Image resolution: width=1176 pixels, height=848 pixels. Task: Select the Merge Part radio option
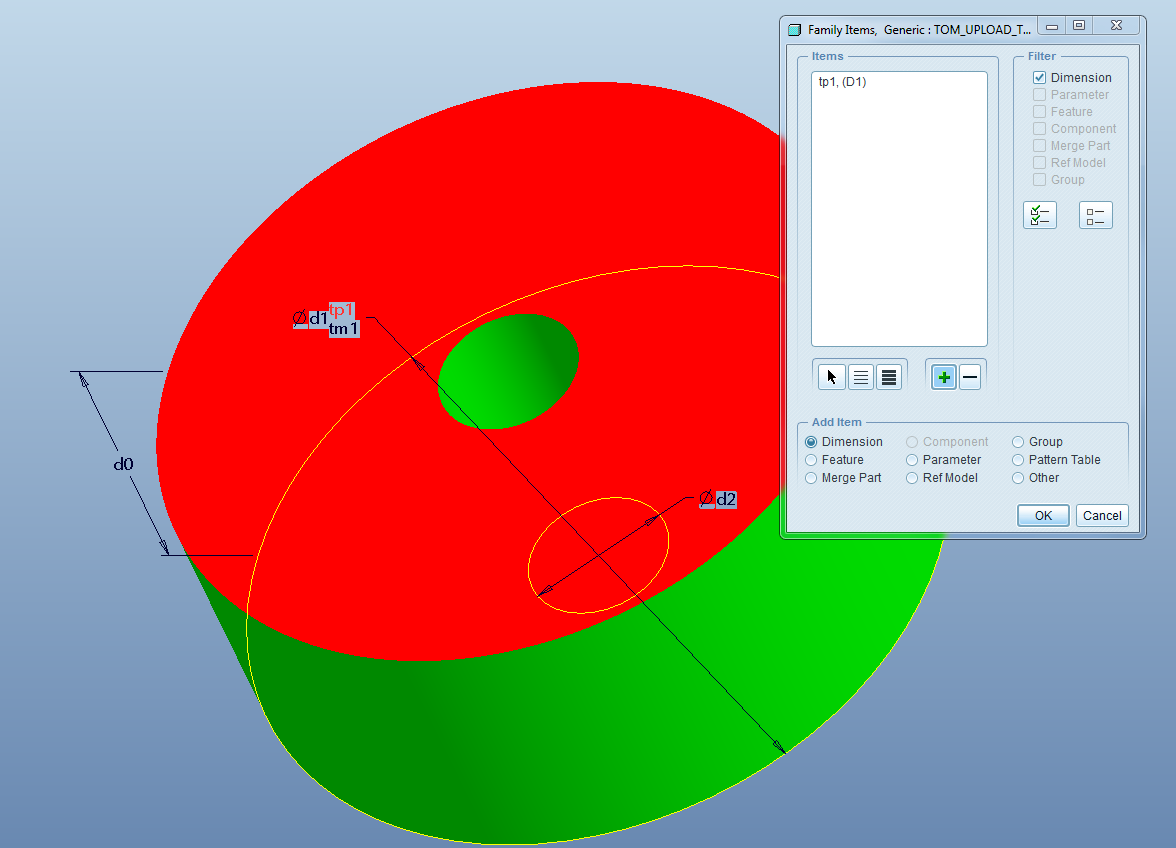click(811, 478)
